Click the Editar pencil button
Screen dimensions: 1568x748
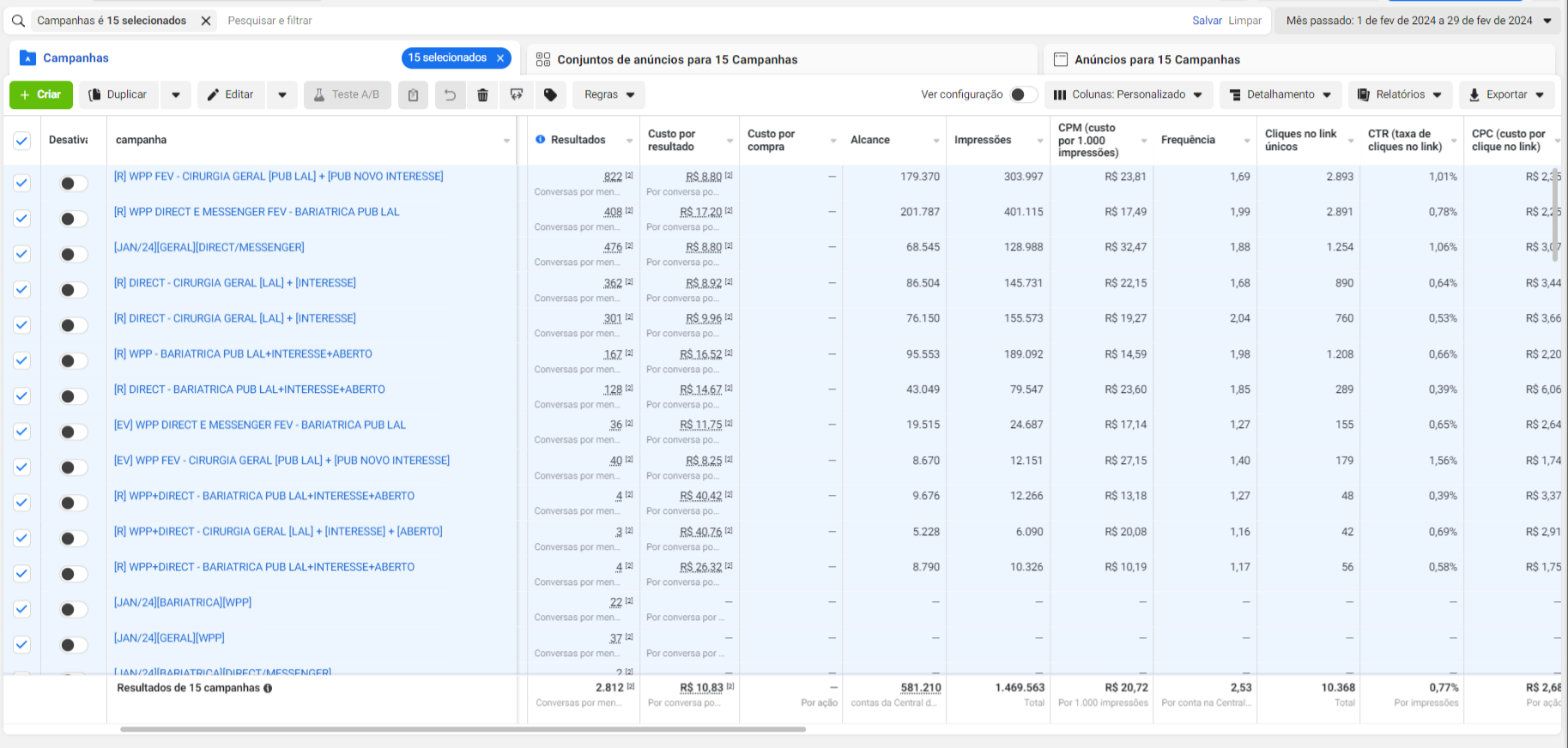(x=232, y=94)
